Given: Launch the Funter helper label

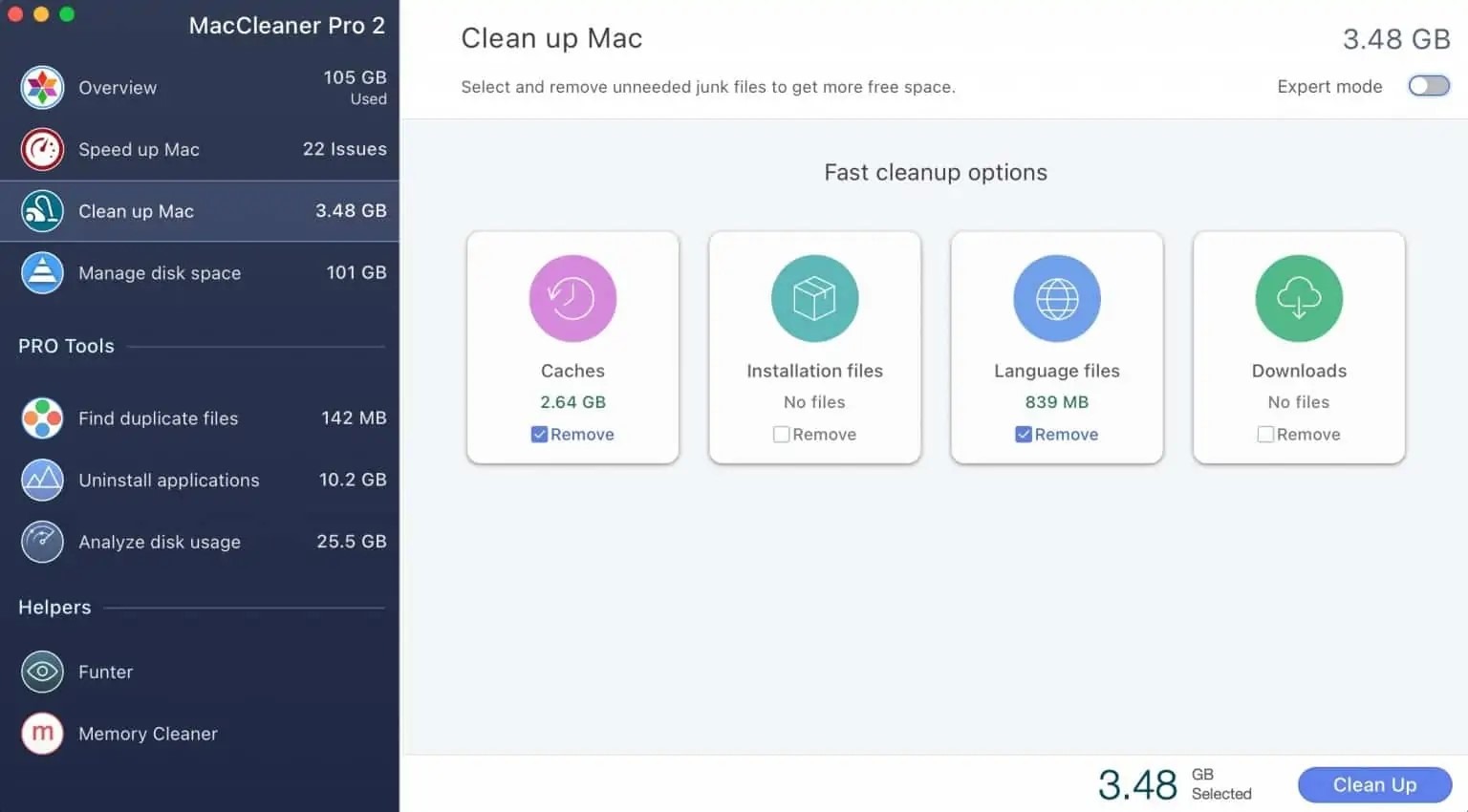Looking at the screenshot, I should coord(105,673).
